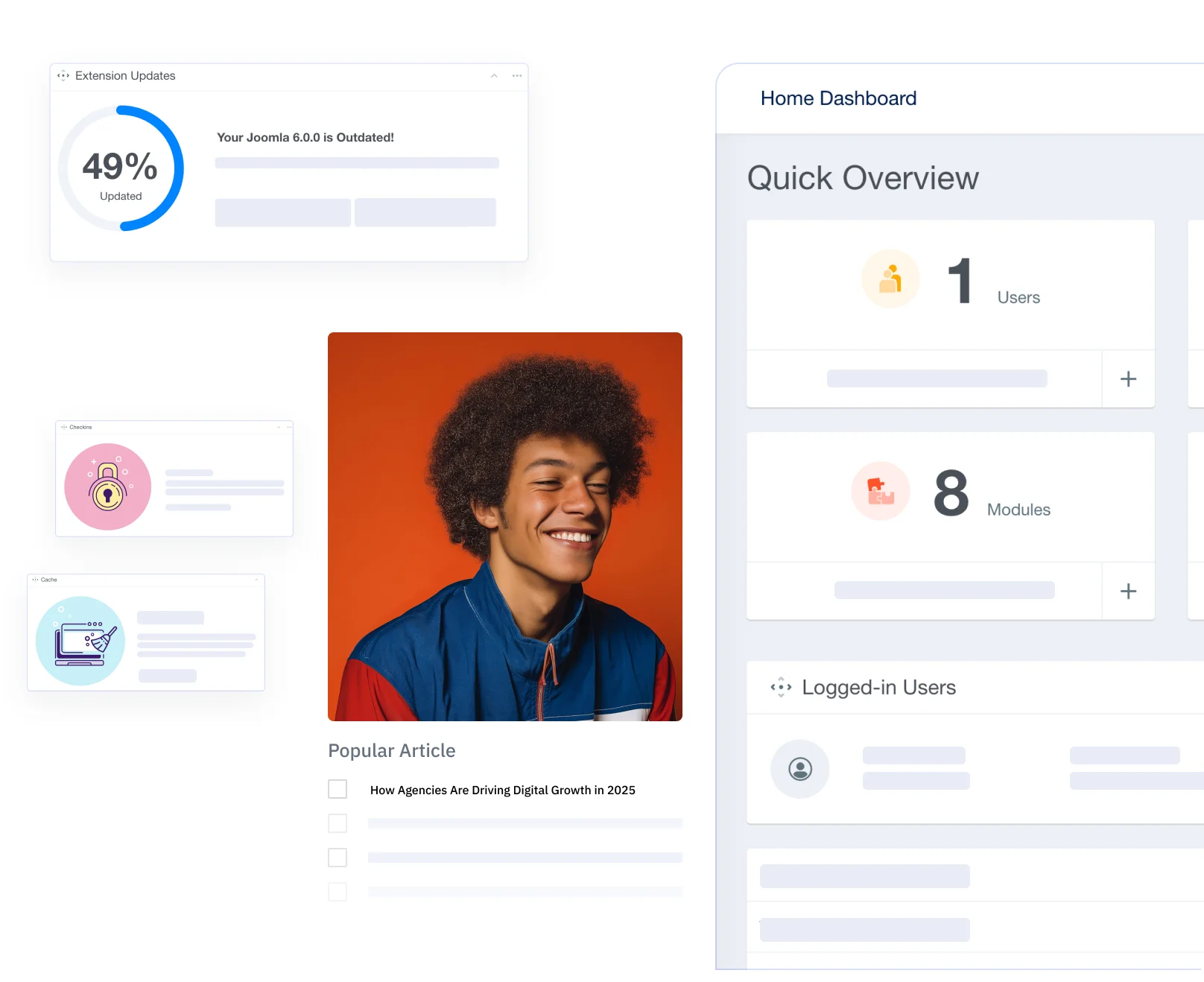This screenshot has height=982, width=1204.
Task: Add a new user with plus button
Action: tap(1128, 379)
